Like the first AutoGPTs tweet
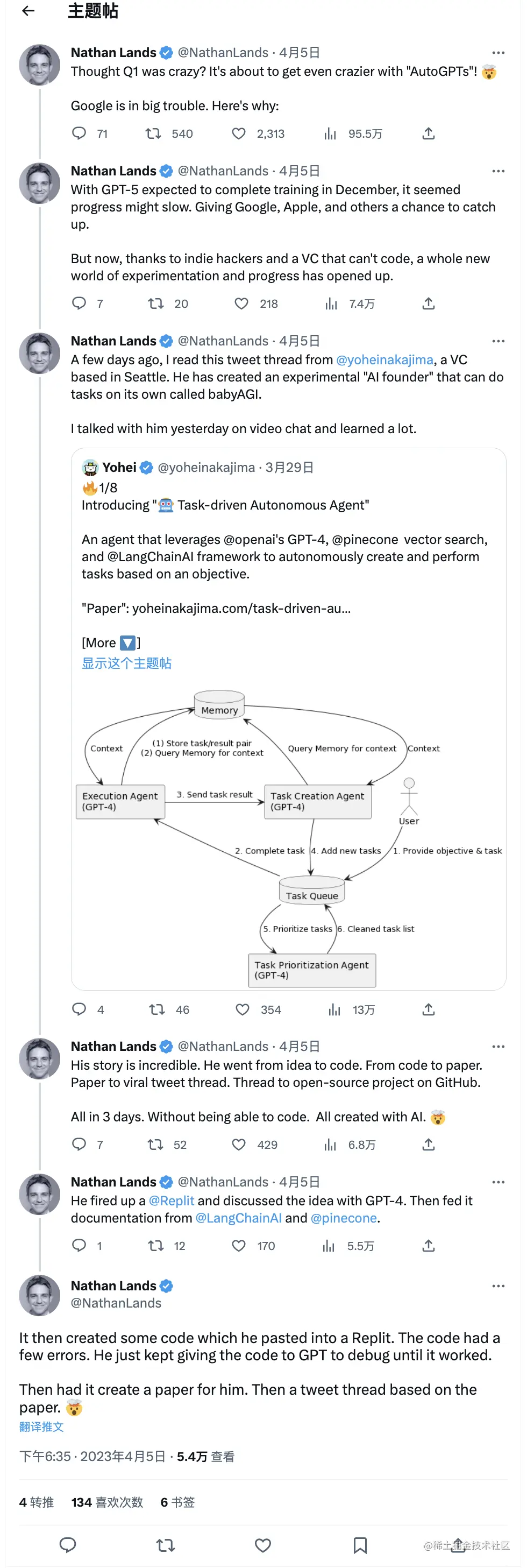Viewport: 527px width, 1568px height. pos(239,134)
